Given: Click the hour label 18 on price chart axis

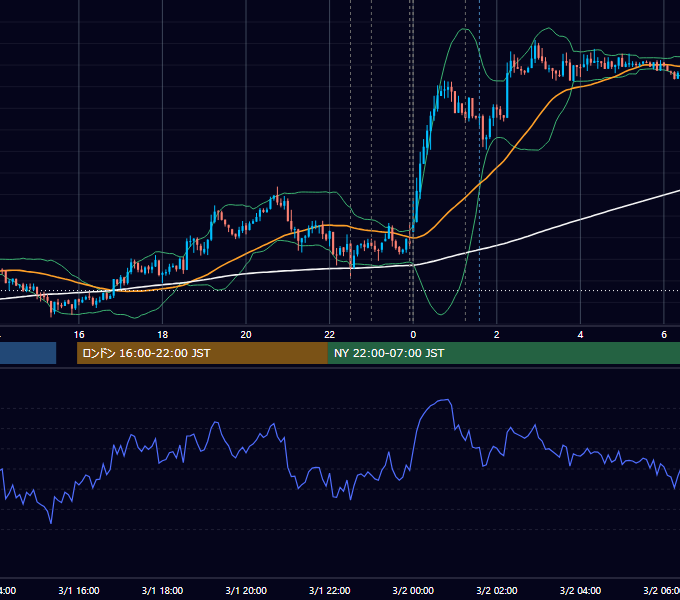Looking at the screenshot, I should pyautogui.click(x=162, y=334).
